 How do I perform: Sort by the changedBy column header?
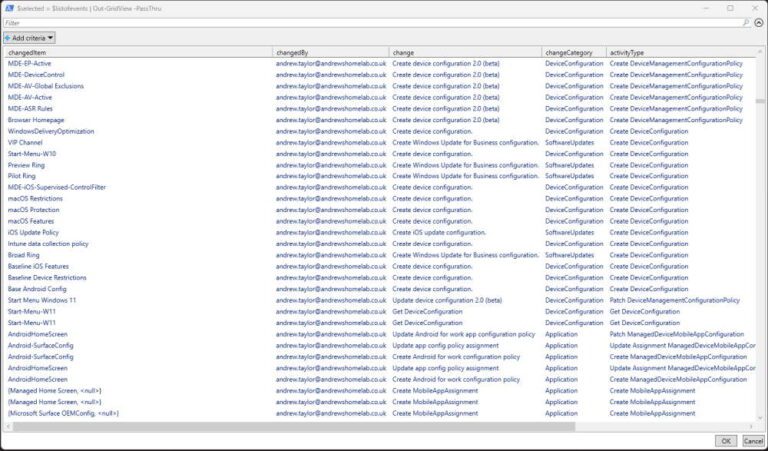pyautogui.click(x=330, y=52)
